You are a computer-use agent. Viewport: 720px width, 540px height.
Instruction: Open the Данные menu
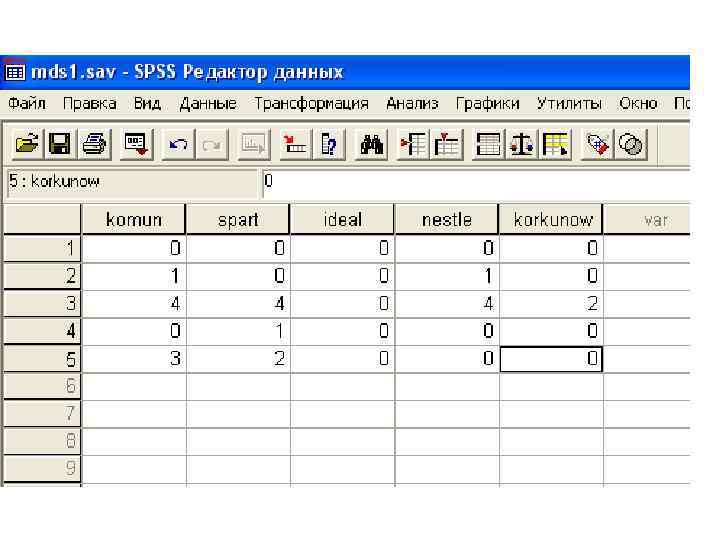[208, 104]
